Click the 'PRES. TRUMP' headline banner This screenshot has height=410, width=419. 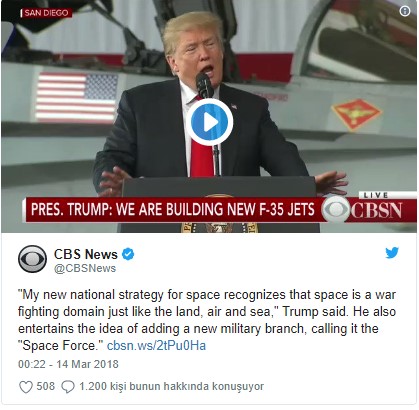172,210
